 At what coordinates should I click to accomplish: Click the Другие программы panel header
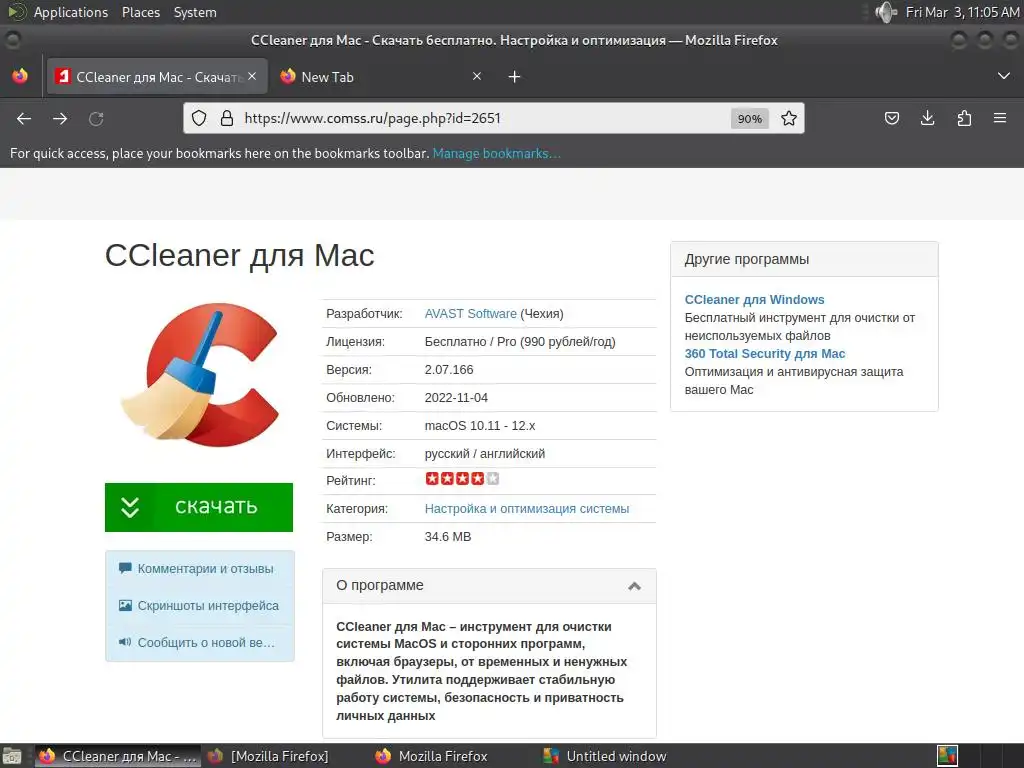[804, 259]
